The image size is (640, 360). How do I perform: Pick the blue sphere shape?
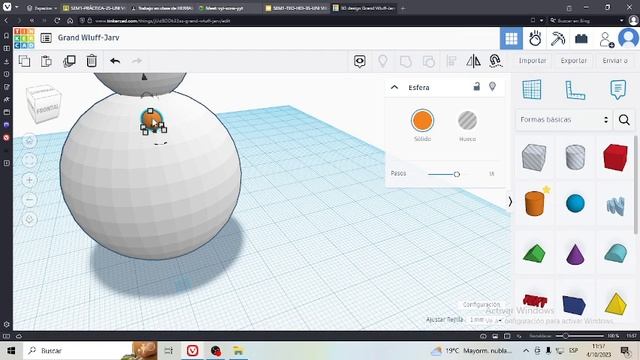pyautogui.click(x=575, y=203)
